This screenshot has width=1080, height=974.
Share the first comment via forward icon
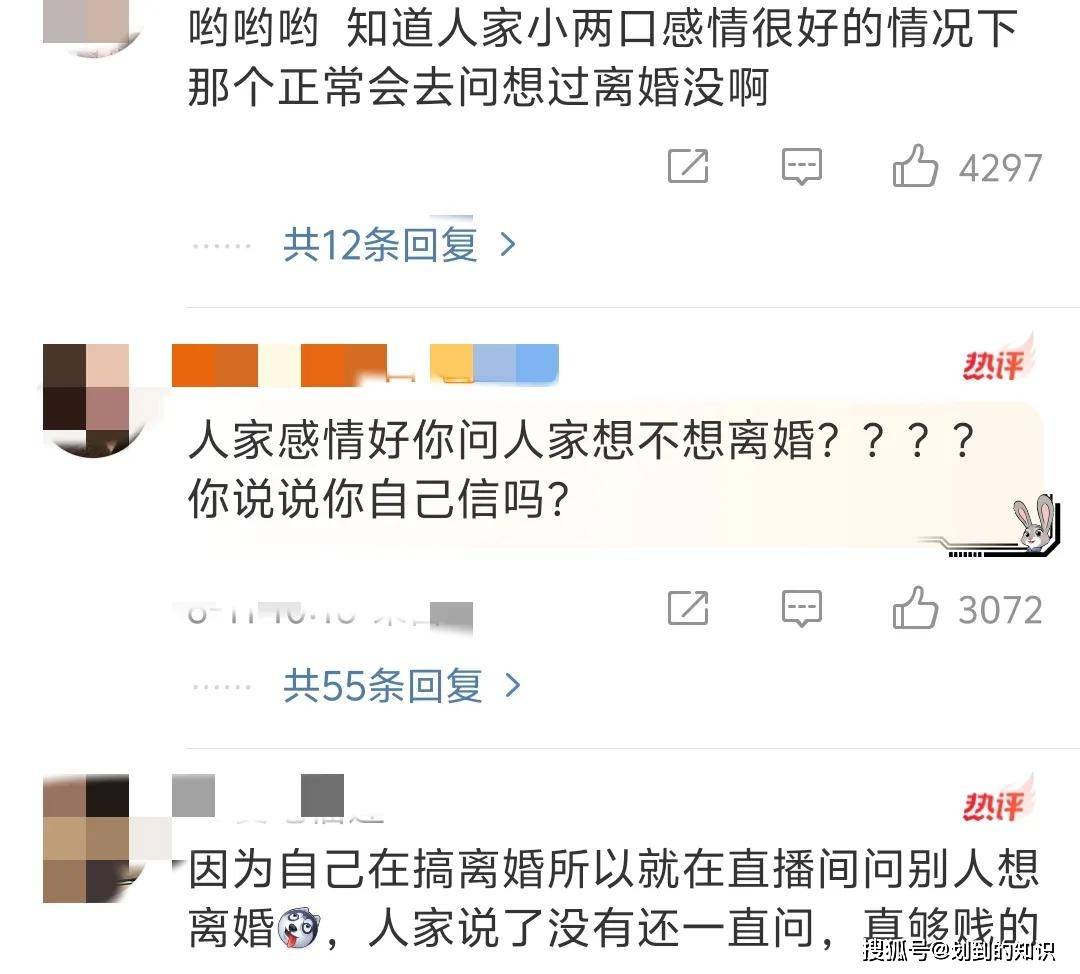pyautogui.click(x=688, y=166)
